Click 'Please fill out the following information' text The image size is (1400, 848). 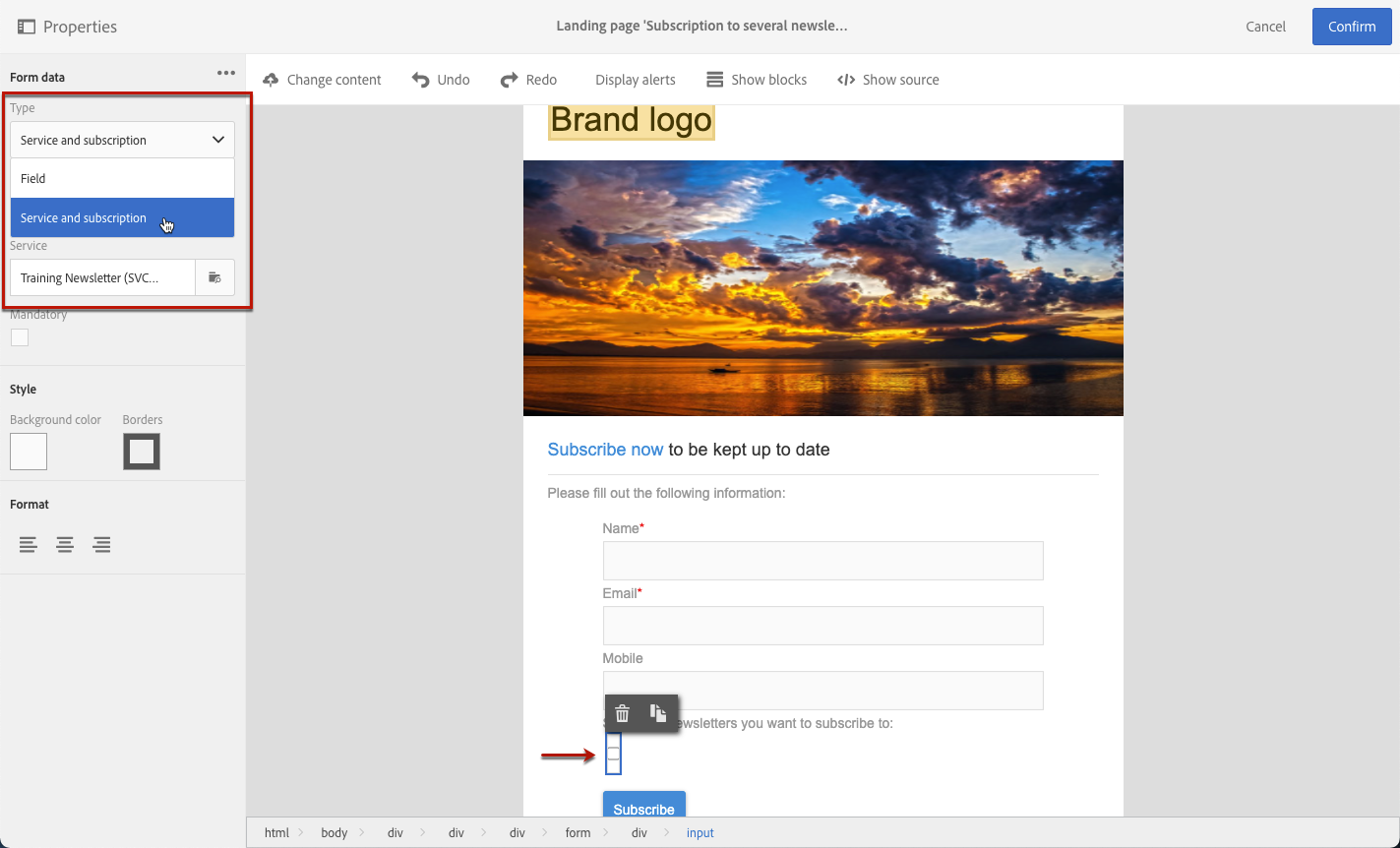pos(666,493)
